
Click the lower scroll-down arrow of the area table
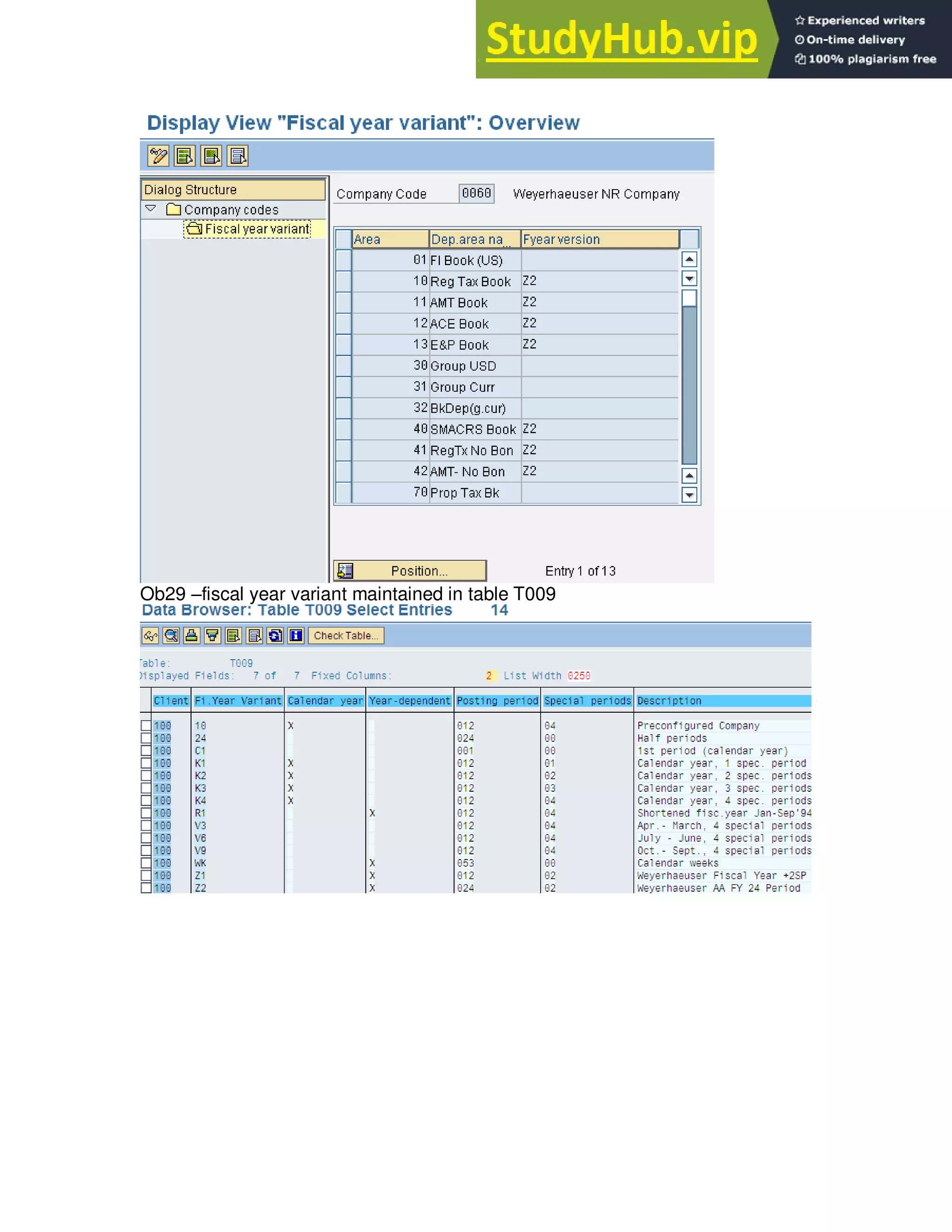pyautogui.click(x=689, y=495)
